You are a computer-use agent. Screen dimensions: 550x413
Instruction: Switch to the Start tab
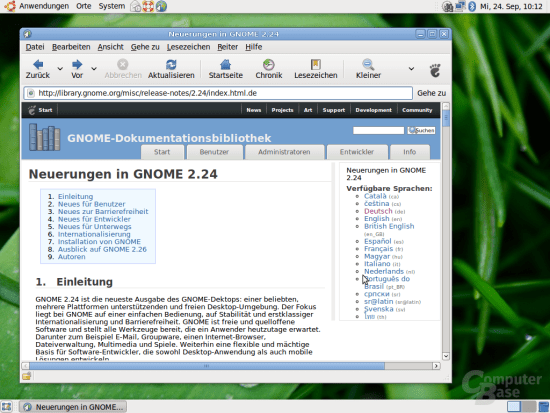pos(162,152)
